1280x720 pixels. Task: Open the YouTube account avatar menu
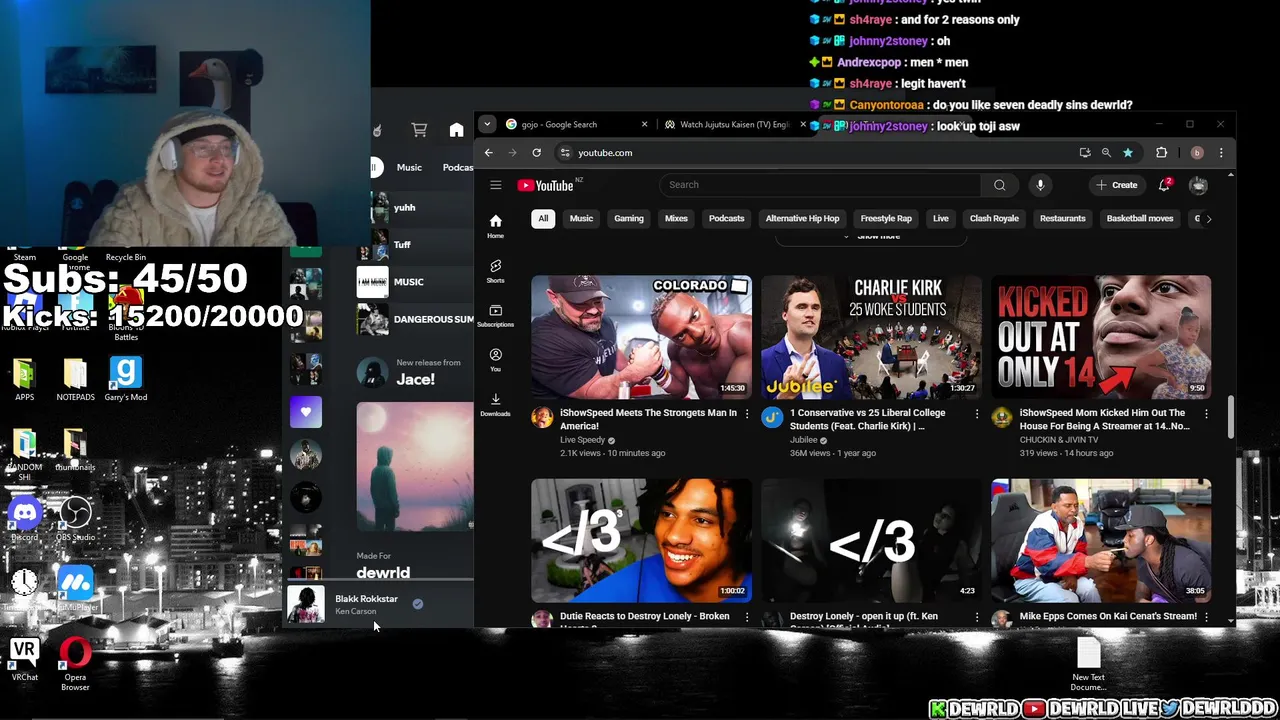(1198, 185)
